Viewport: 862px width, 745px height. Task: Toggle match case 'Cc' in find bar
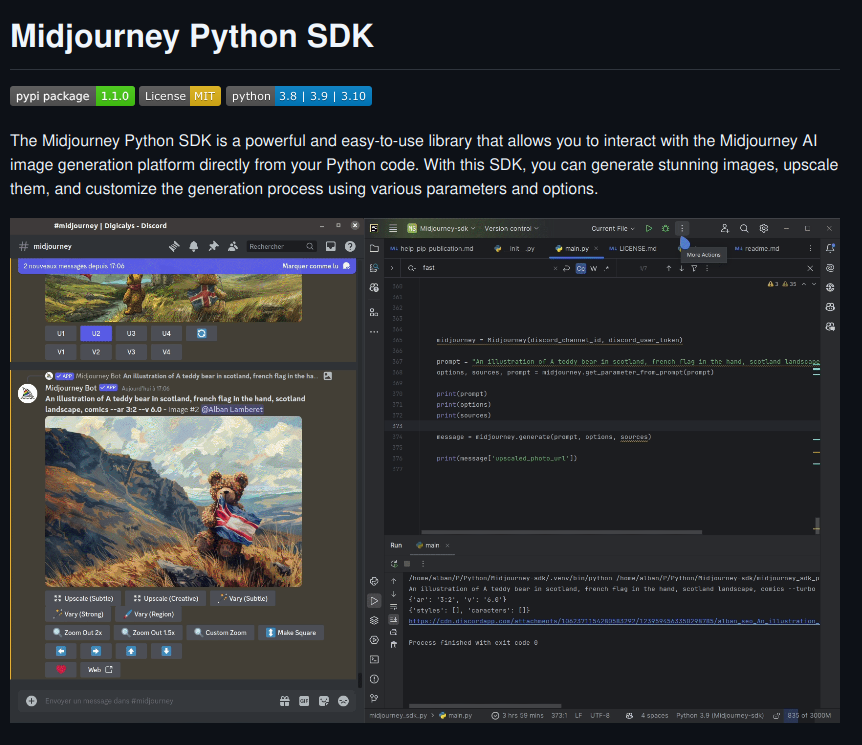tap(580, 268)
